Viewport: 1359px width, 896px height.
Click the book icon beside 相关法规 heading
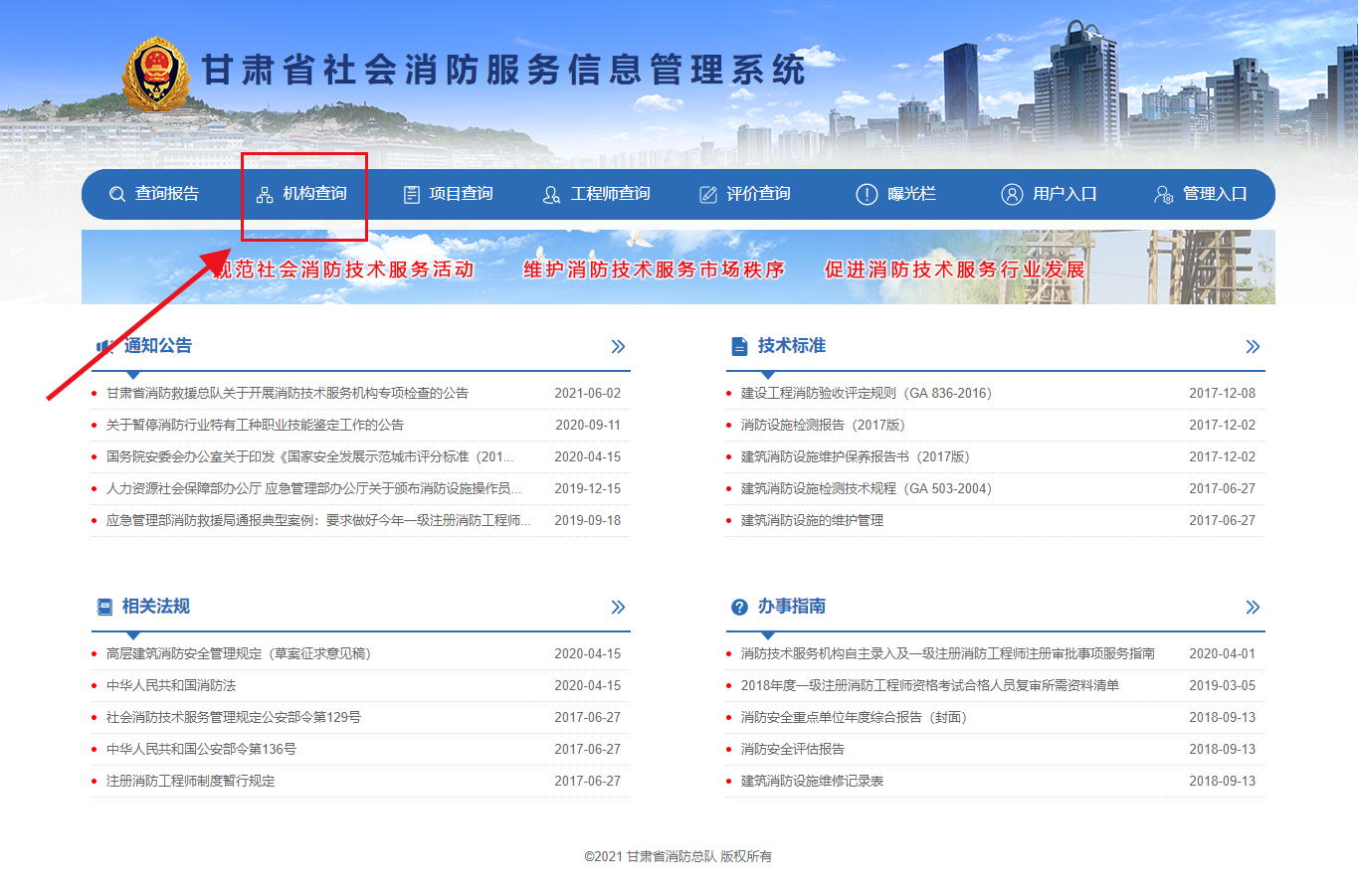(104, 607)
